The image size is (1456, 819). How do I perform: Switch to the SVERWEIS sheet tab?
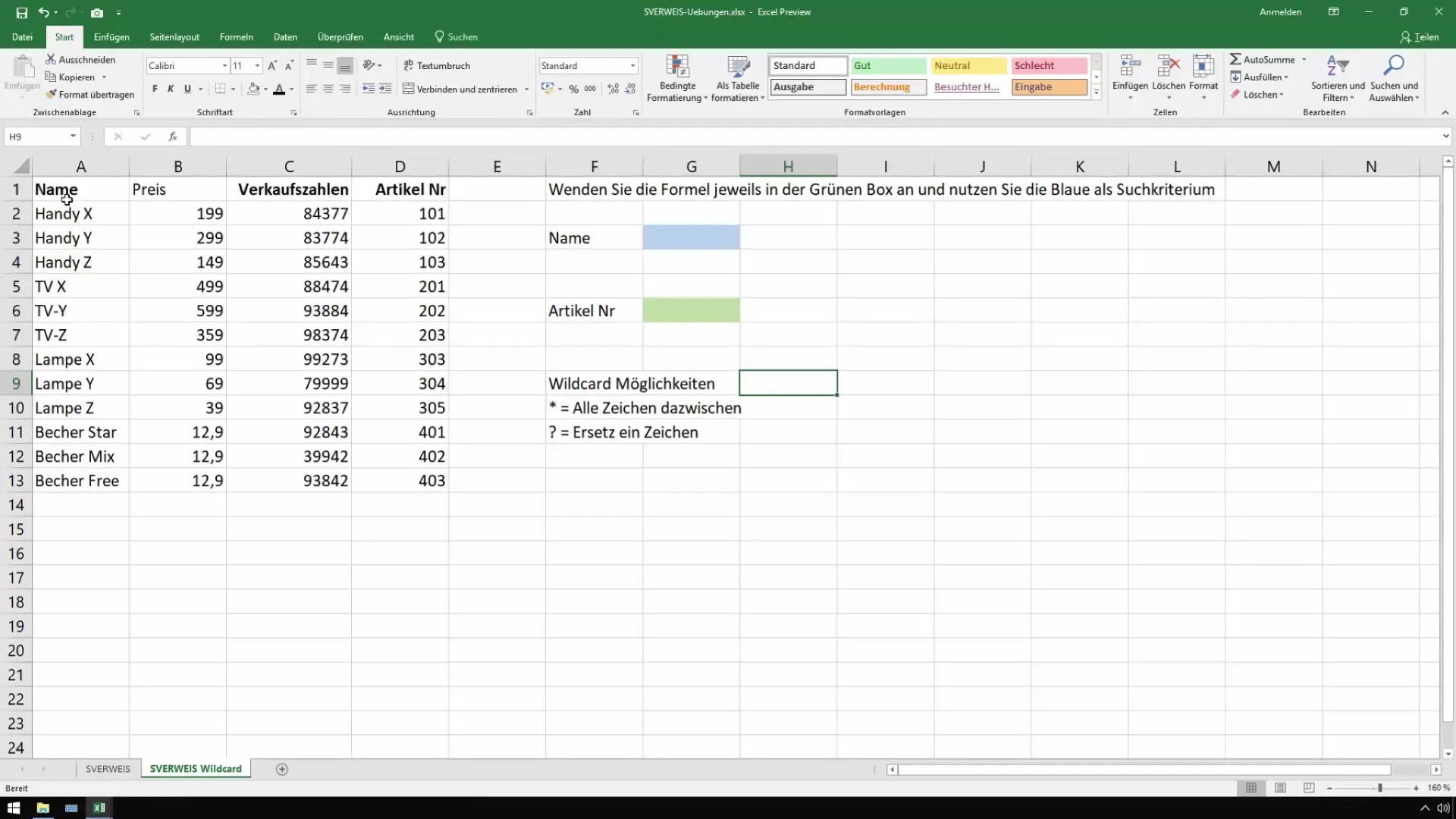pos(108,769)
